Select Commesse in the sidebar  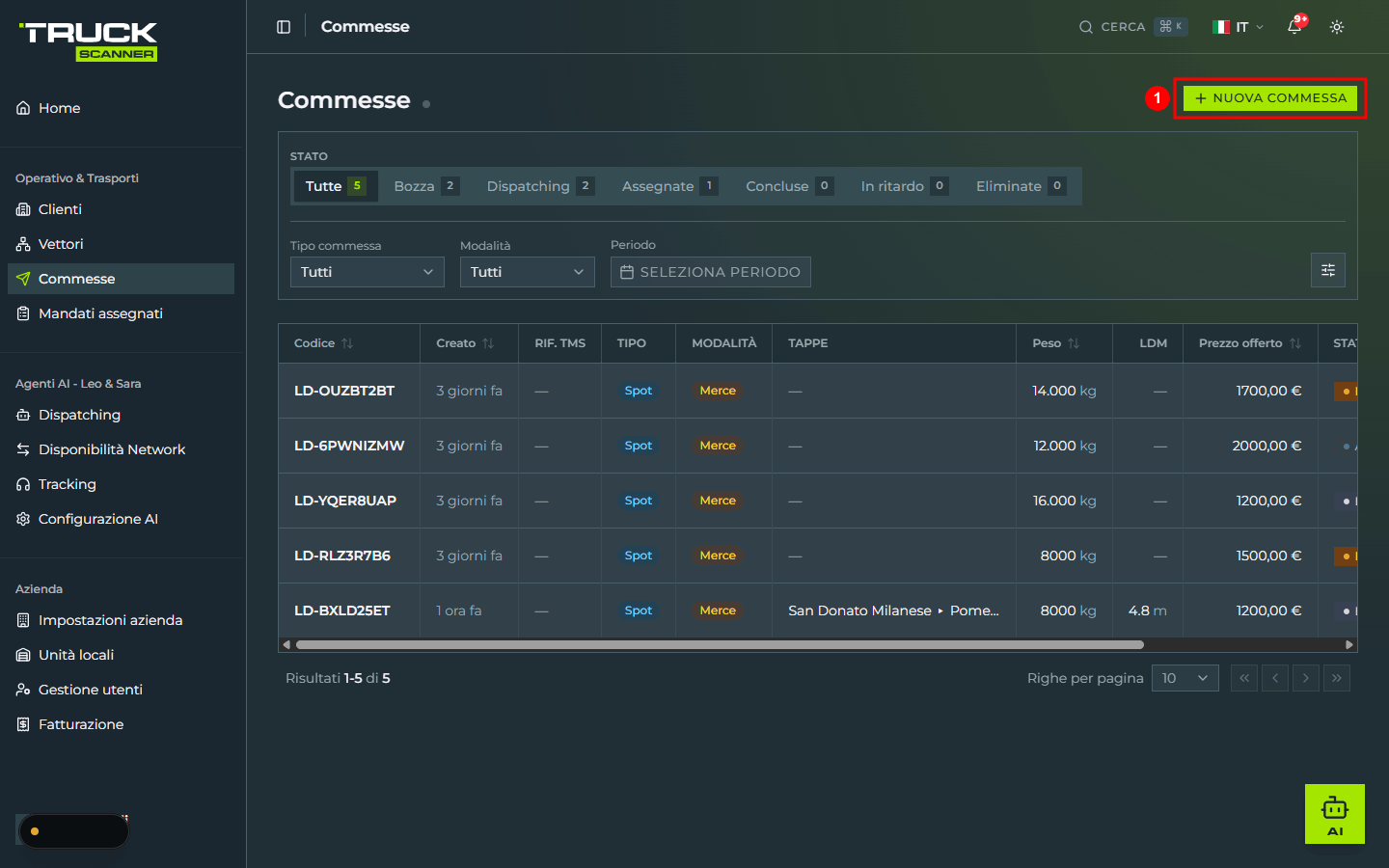click(122, 279)
